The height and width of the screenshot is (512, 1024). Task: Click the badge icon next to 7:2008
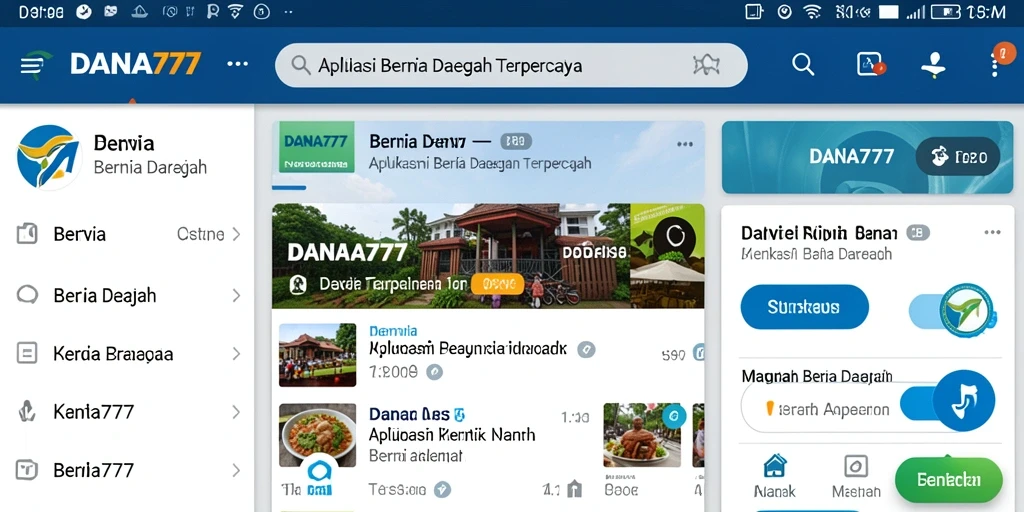434,372
